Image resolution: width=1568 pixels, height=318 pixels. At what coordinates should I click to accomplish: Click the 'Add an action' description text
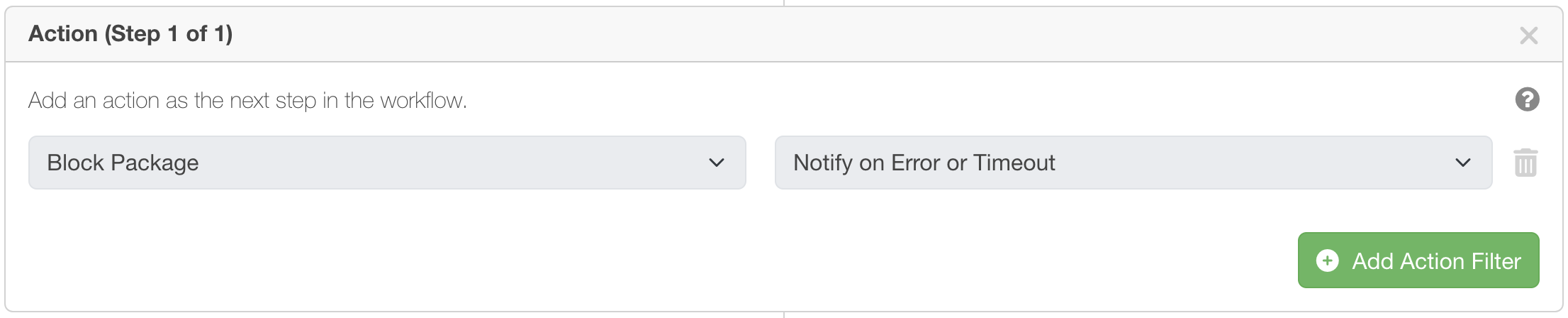pyautogui.click(x=247, y=101)
